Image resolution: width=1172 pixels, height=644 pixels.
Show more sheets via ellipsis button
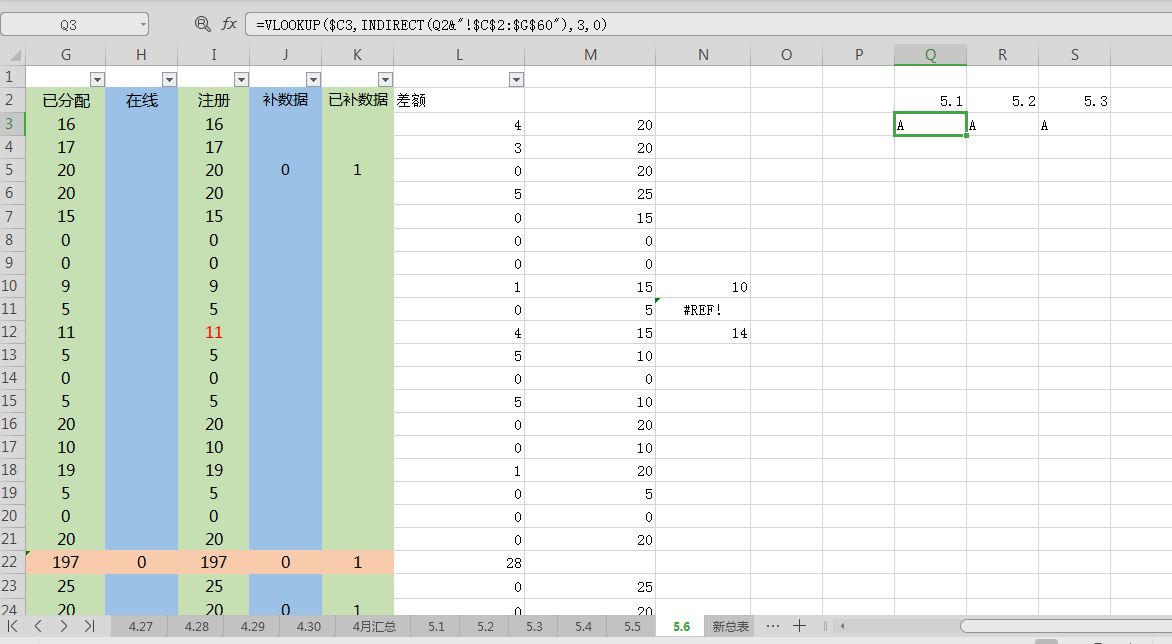click(772, 626)
